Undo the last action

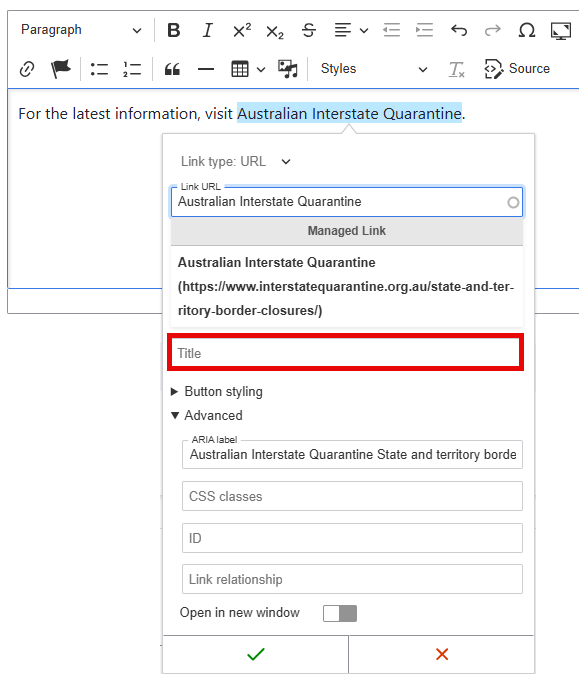point(459,30)
